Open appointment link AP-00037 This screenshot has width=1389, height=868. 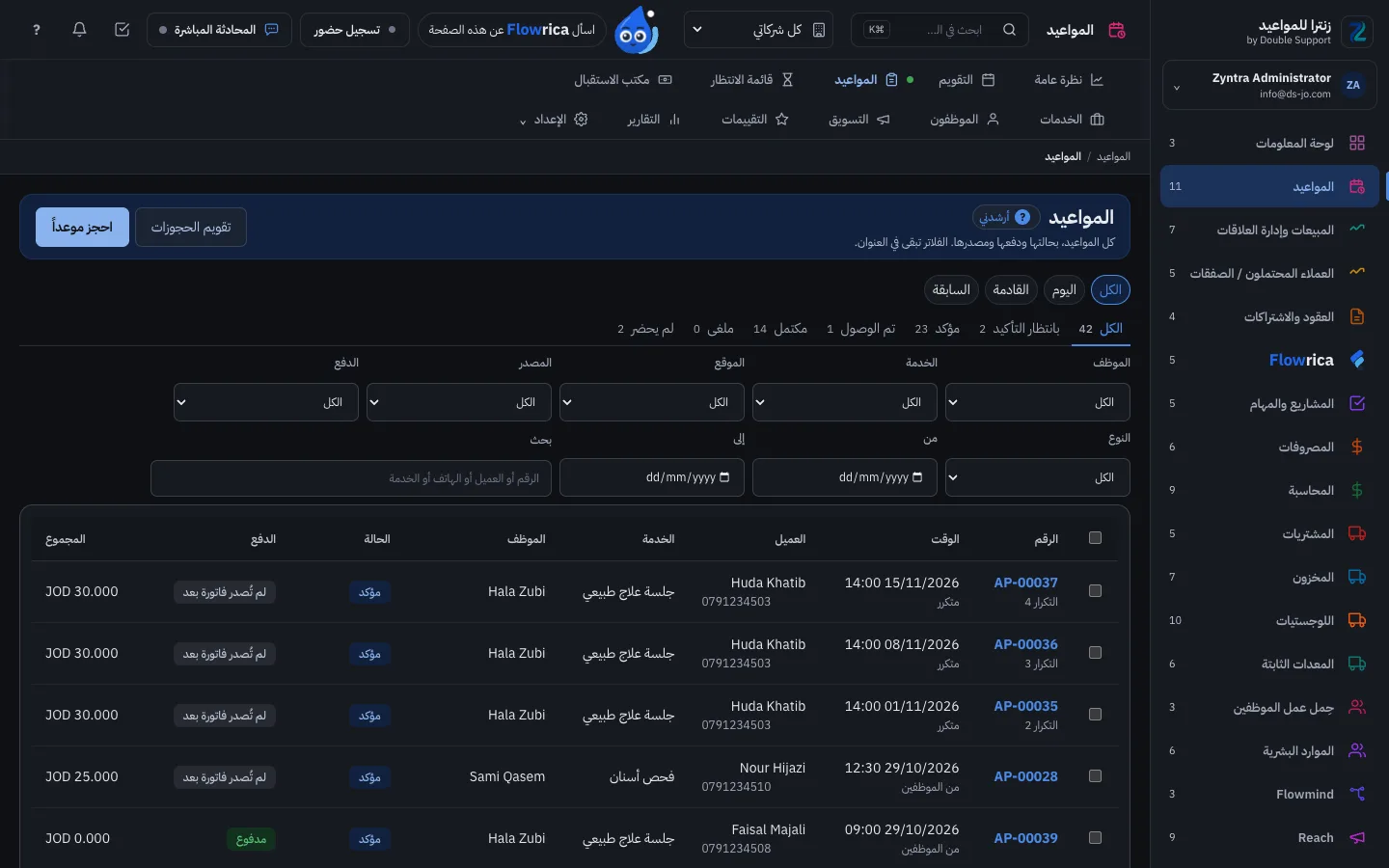[x=1025, y=583]
